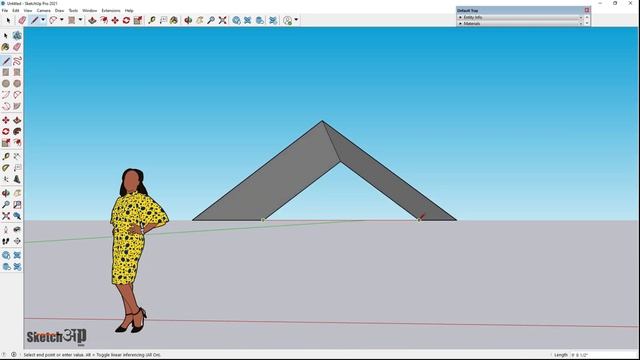Open the Edit menu
Screen dimensions: 640x360
[16, 10]
